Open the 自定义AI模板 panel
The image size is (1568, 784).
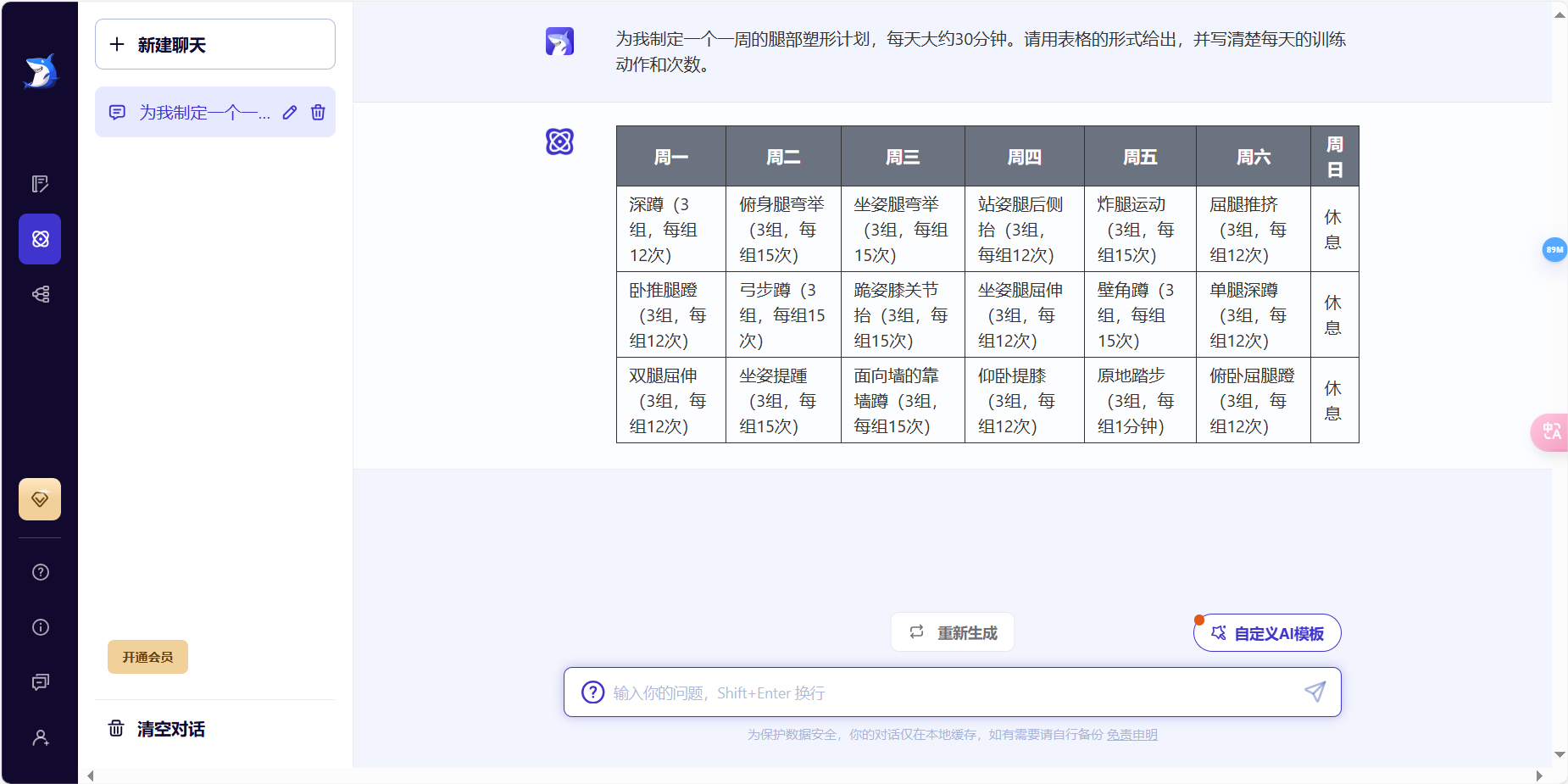(x=1266, y=633)
